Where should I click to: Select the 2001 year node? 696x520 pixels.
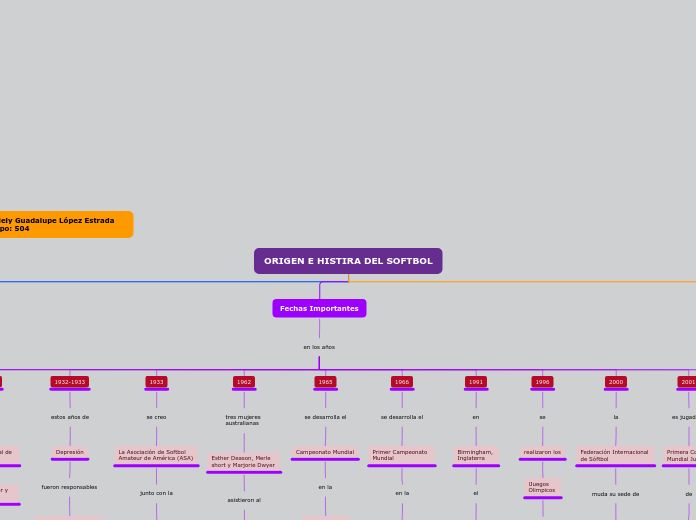tap(687, 382)
